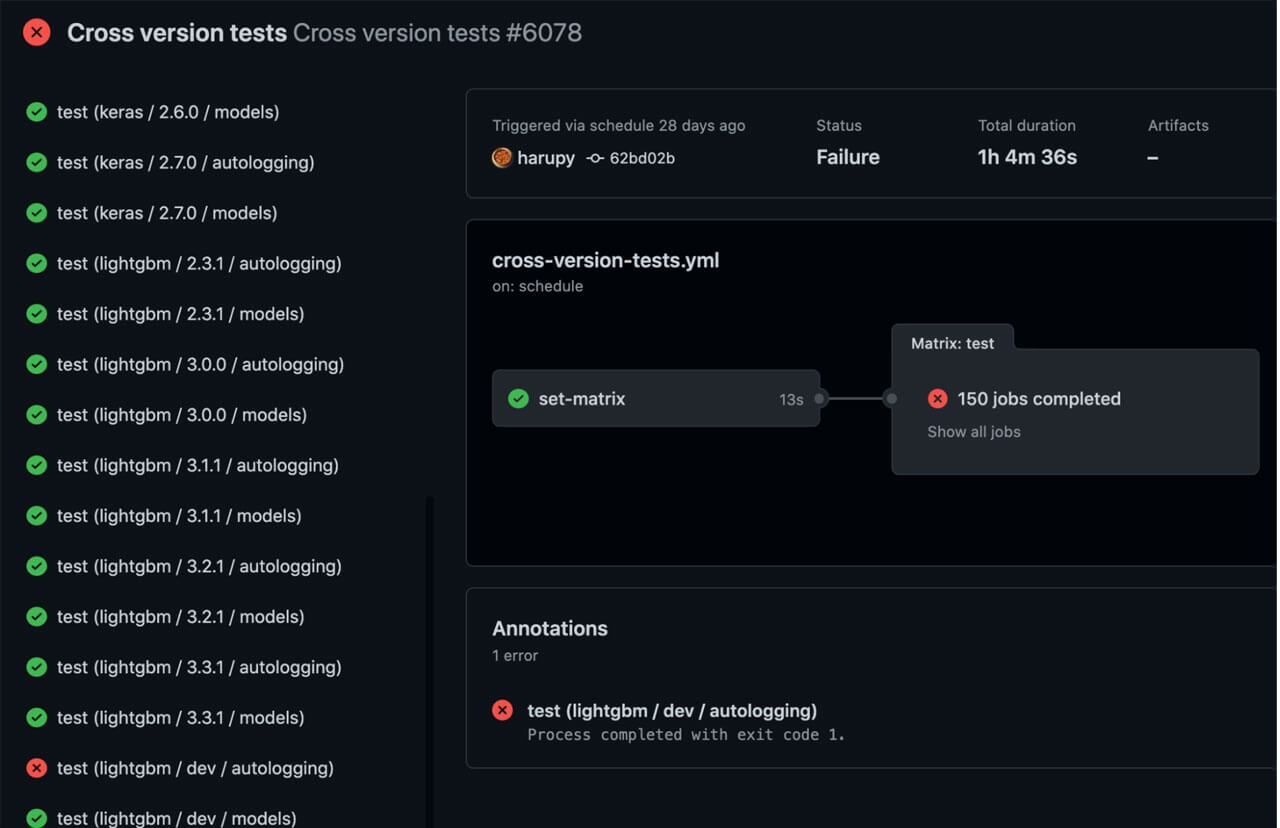Select the Matrix: test tab label
The height and width of the screenshot is (828, 1280).
tap(952, 343)
